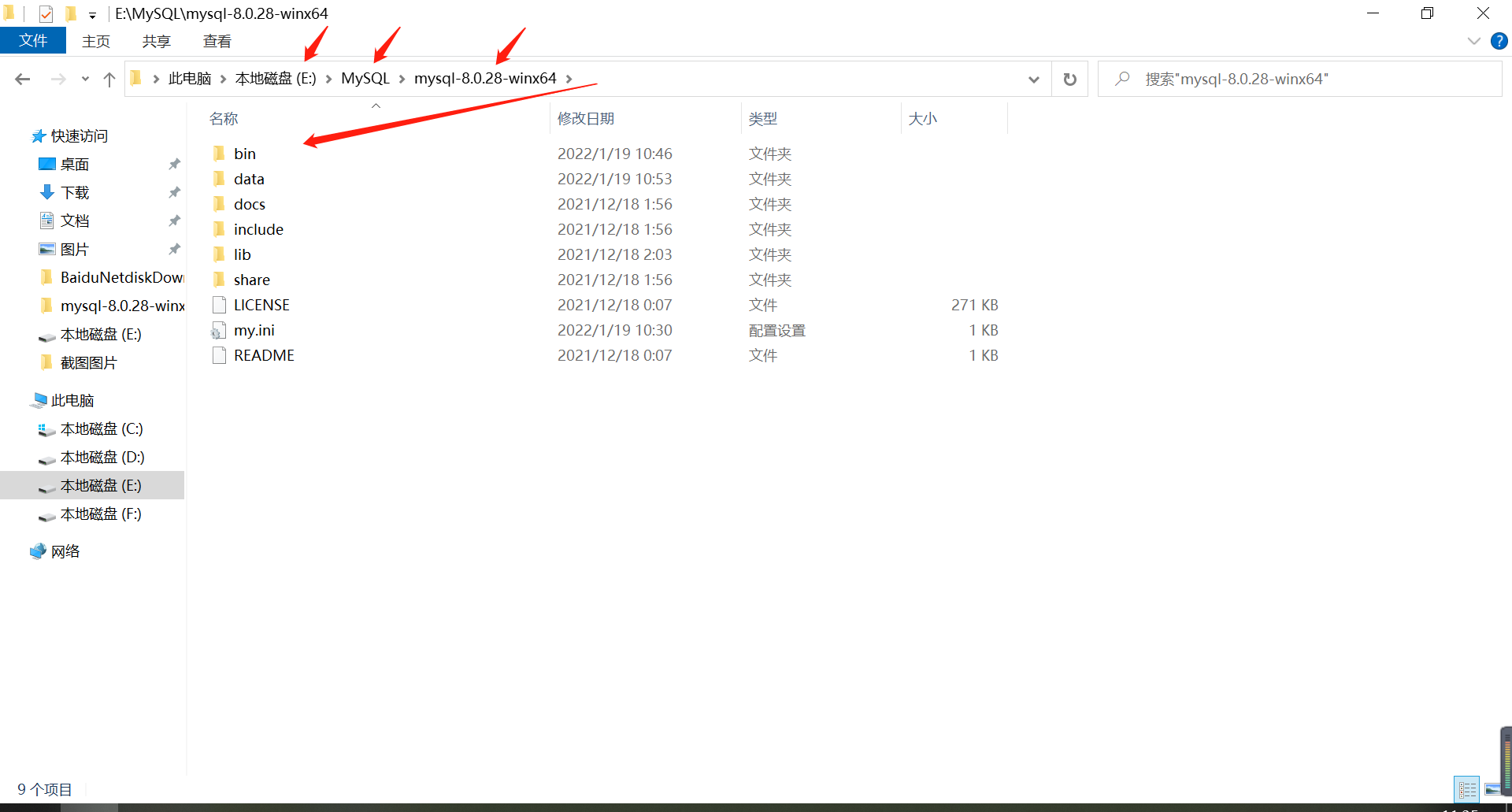
Task: Switch to the 共享 ribbon tab
Action: pos(156,41)
